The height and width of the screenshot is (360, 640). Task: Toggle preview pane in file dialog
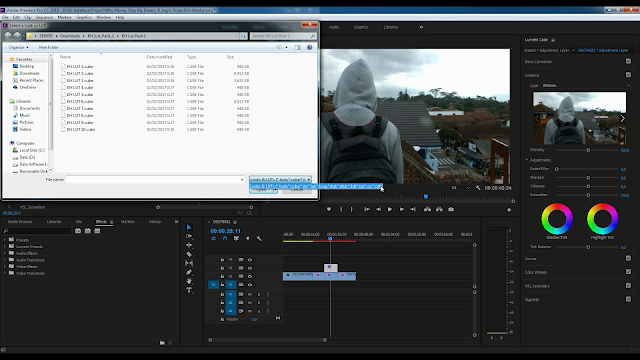[298, 47]
